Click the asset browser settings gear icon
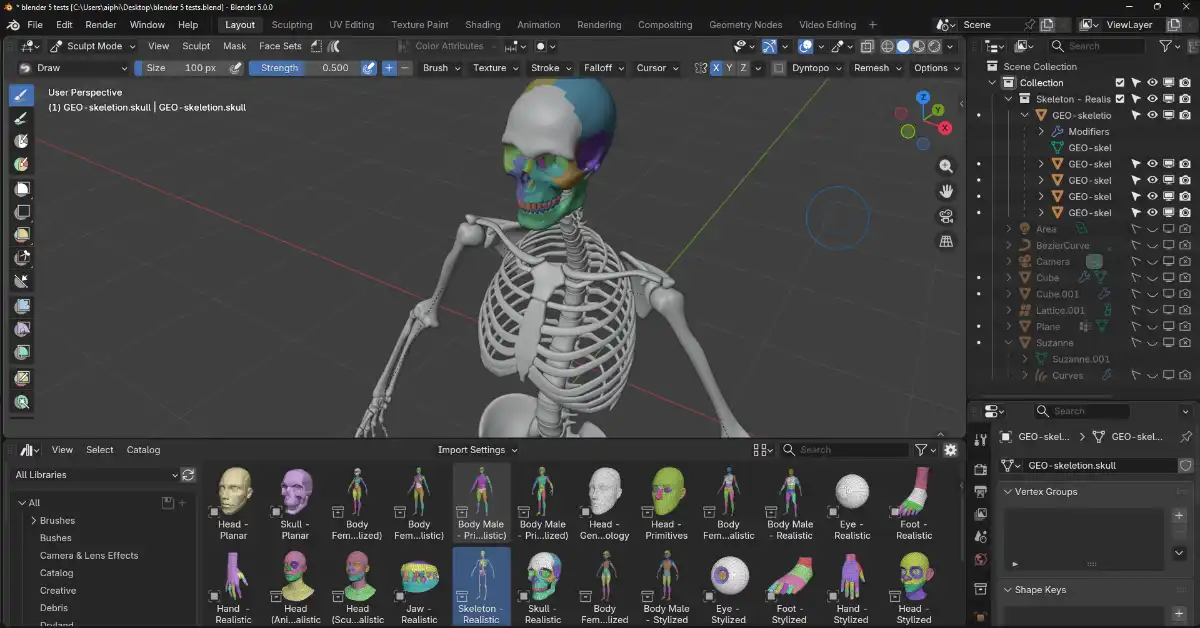The image size is (1200, 628). (x=950, y=450)
